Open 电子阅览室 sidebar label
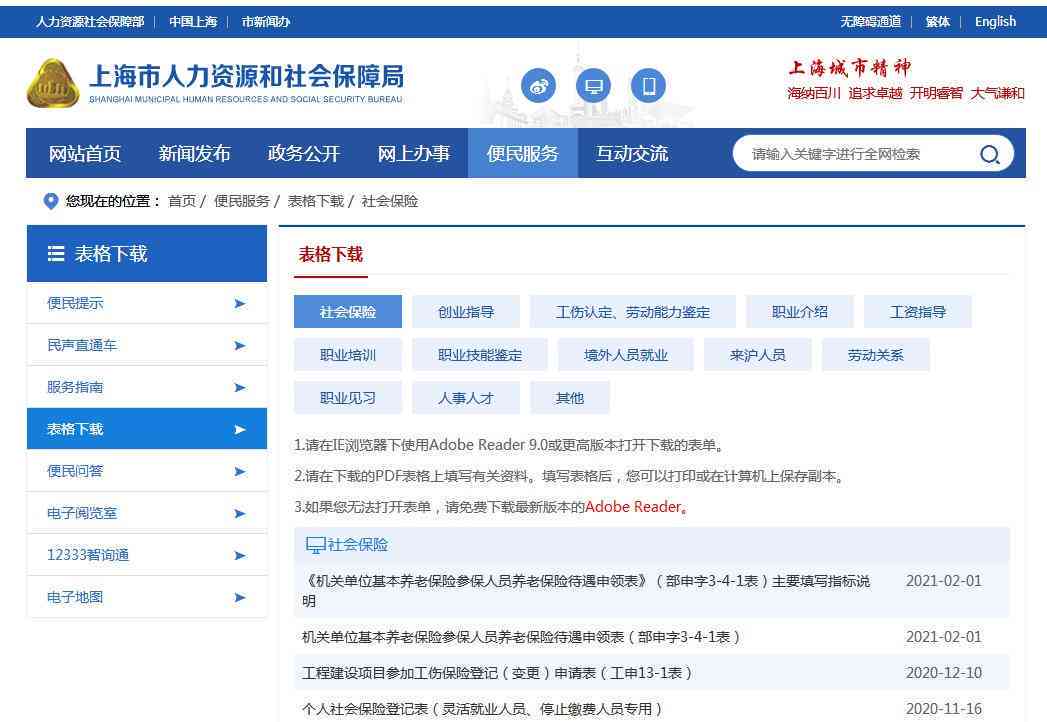Image resolution: width=1047 pixels, height=722 pixels. (x=82, y=514)
